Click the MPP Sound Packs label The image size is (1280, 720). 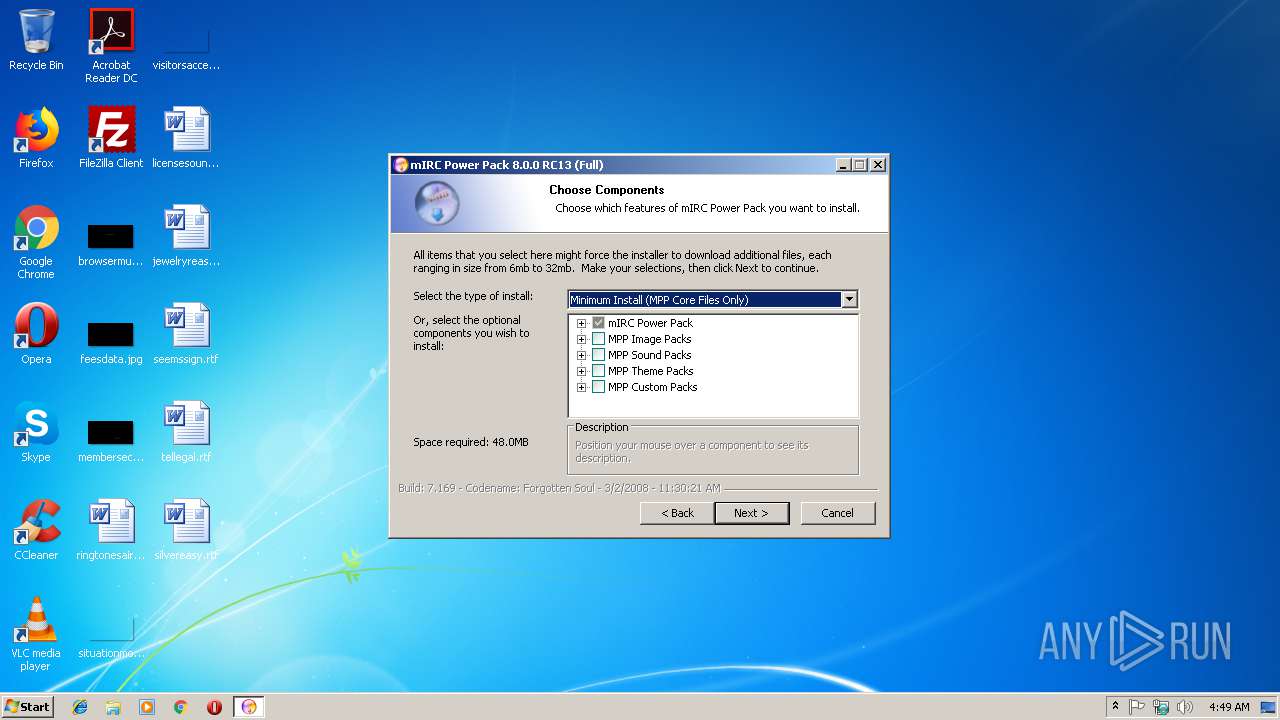pos(650,355)
